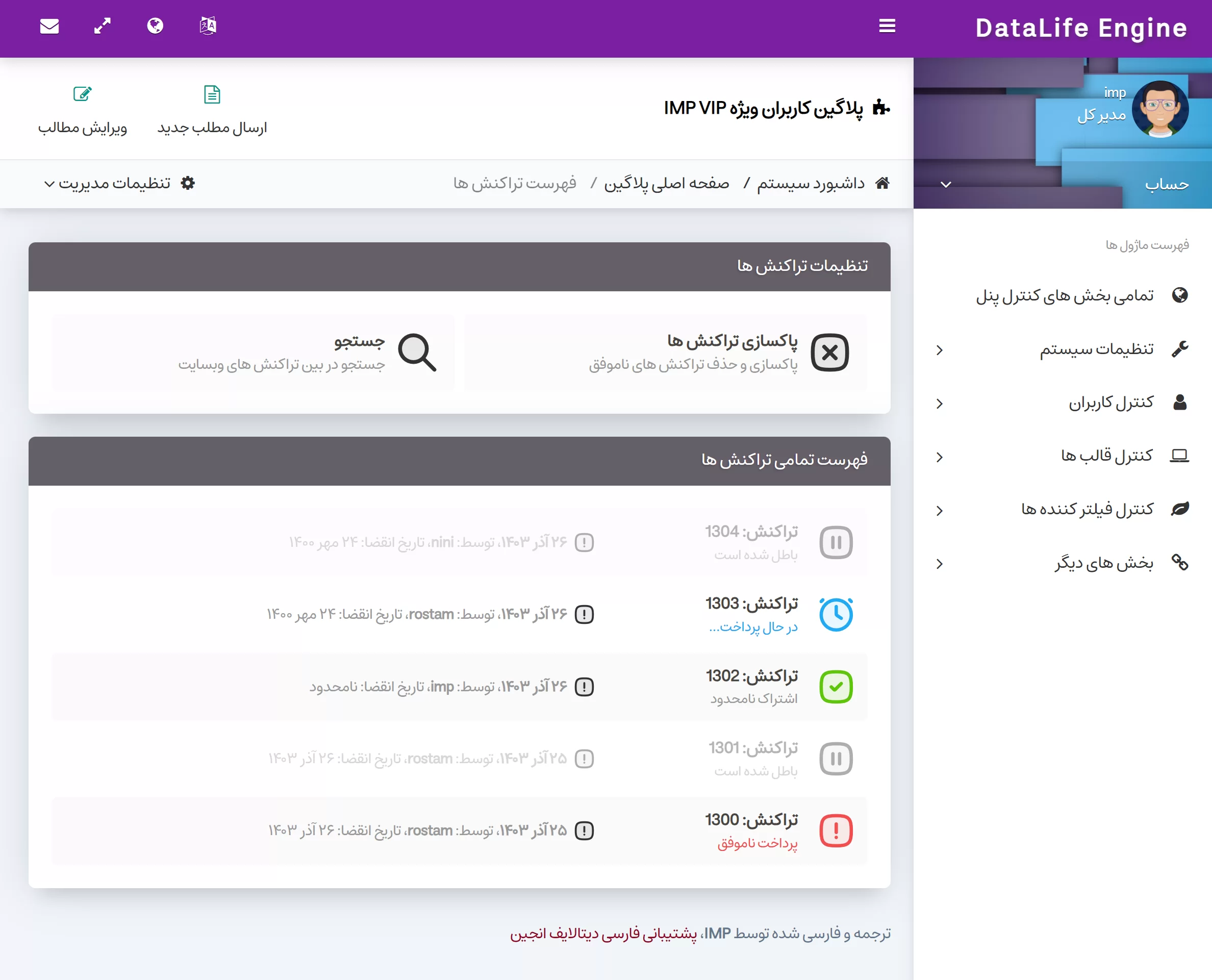Click the blue clock icon of transaction 1303
The image size is (1212, 980).
coord(836,614)
